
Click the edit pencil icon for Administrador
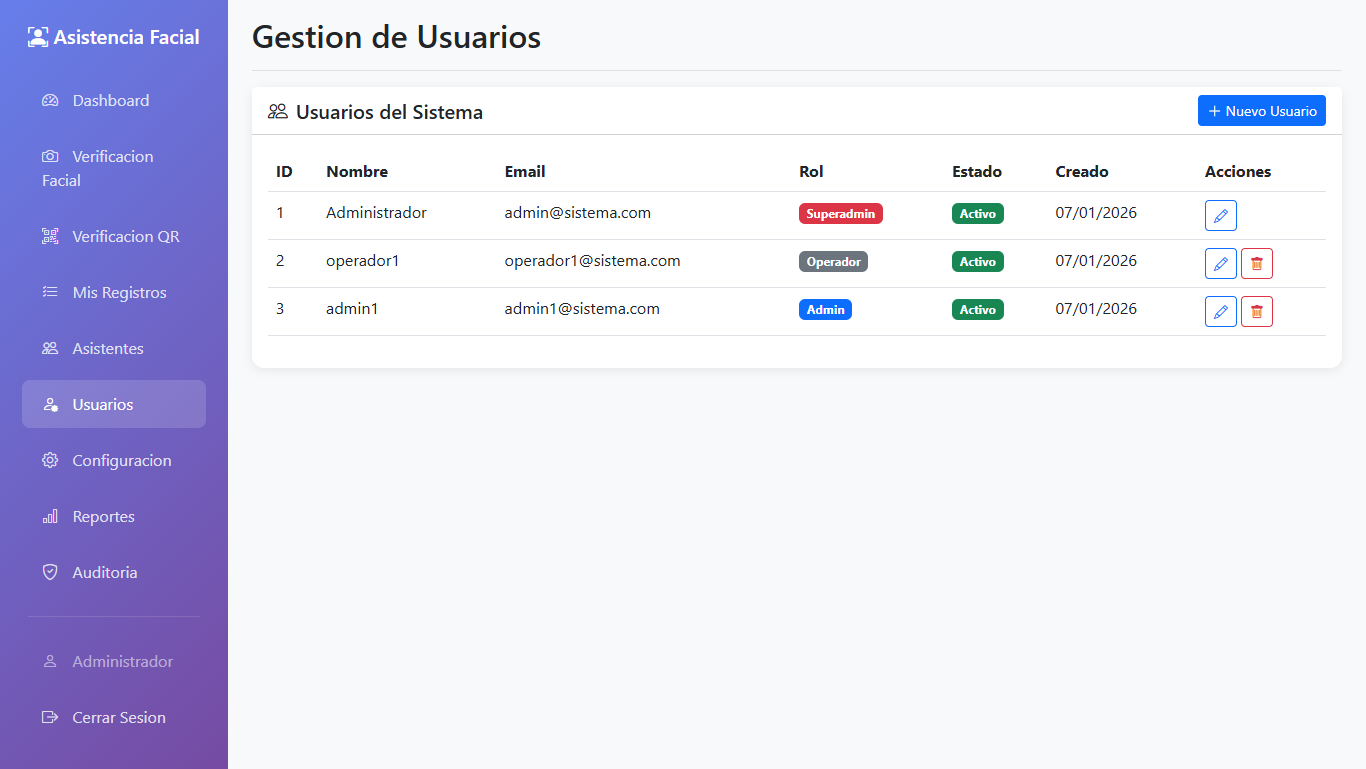pos(1220,216)
